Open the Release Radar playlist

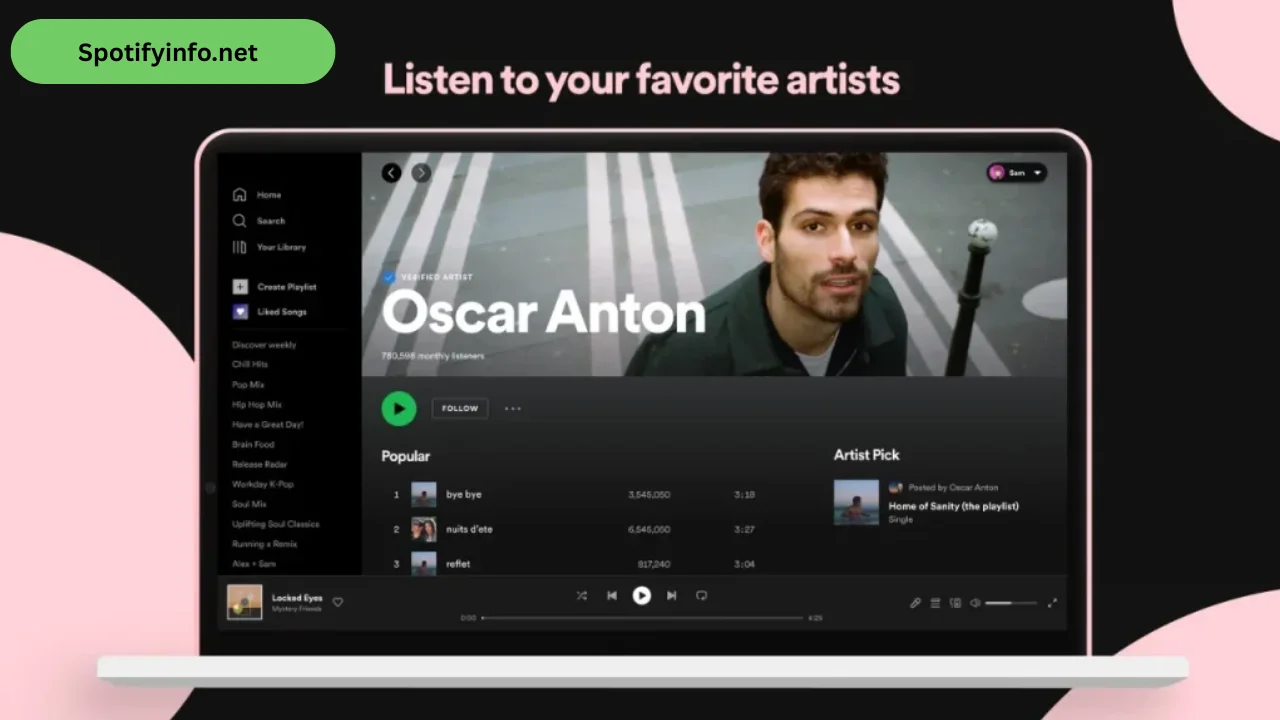point(261,465)
